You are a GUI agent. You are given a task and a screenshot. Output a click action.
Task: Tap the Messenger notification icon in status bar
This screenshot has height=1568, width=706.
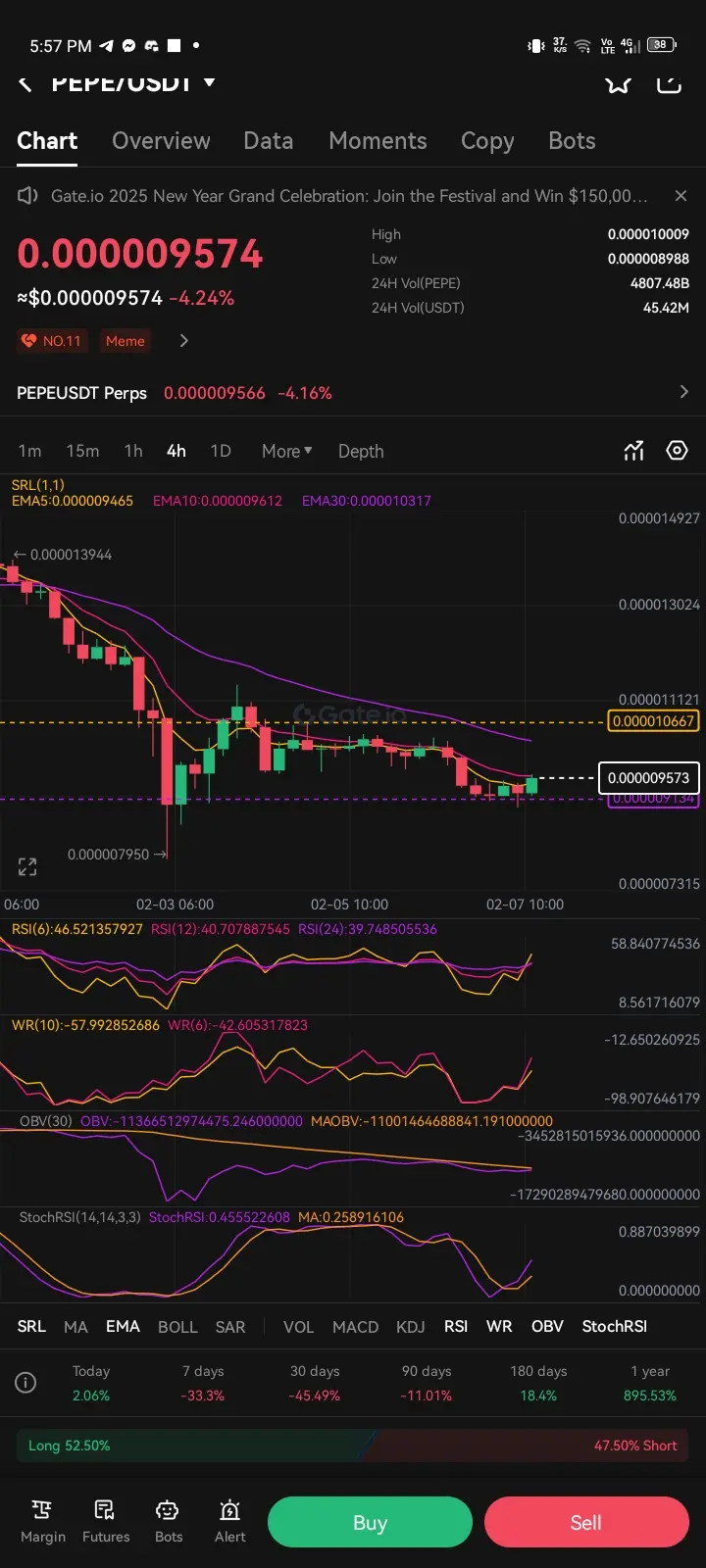click(128, 46)
